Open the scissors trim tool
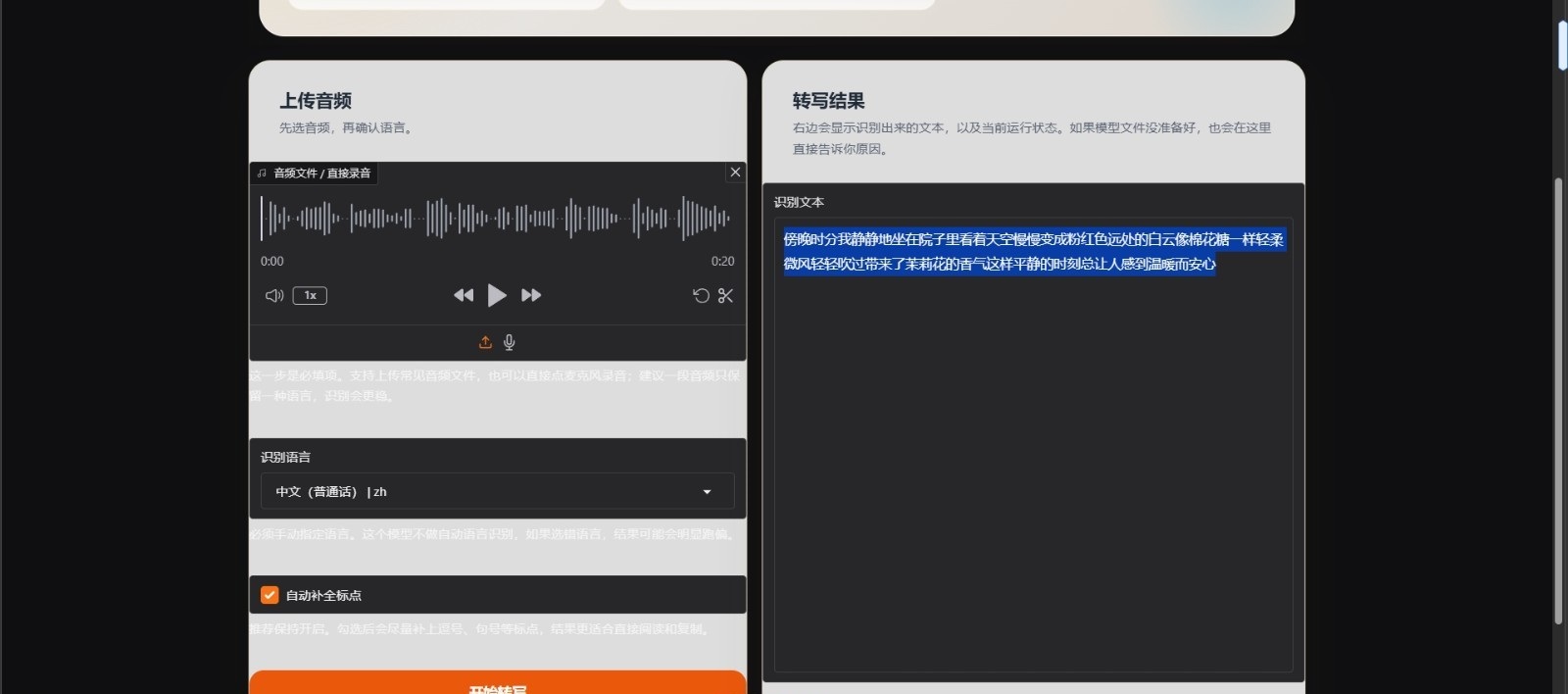 pos(725,295)
